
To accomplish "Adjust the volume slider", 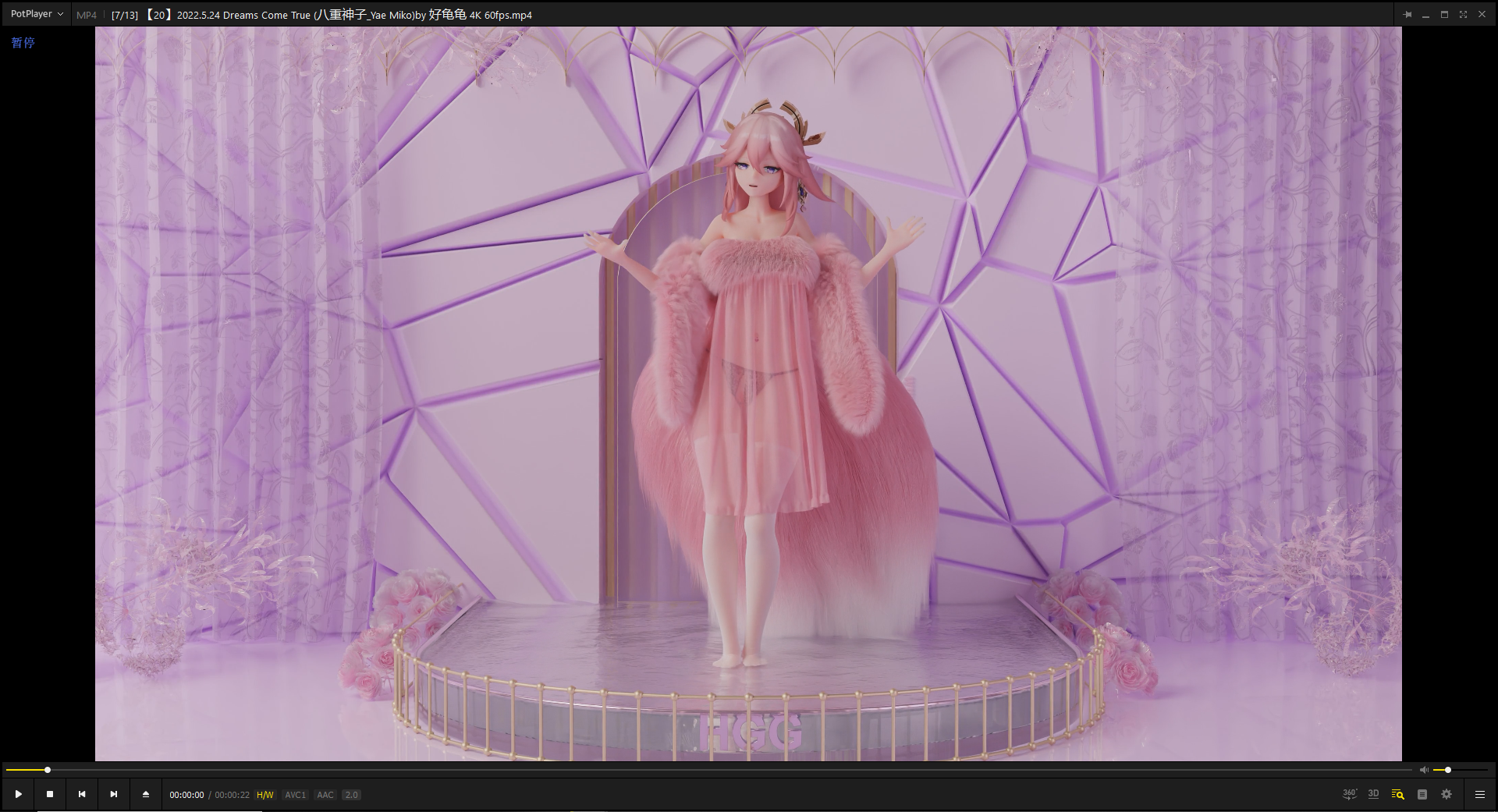I will click(1461, 770).
